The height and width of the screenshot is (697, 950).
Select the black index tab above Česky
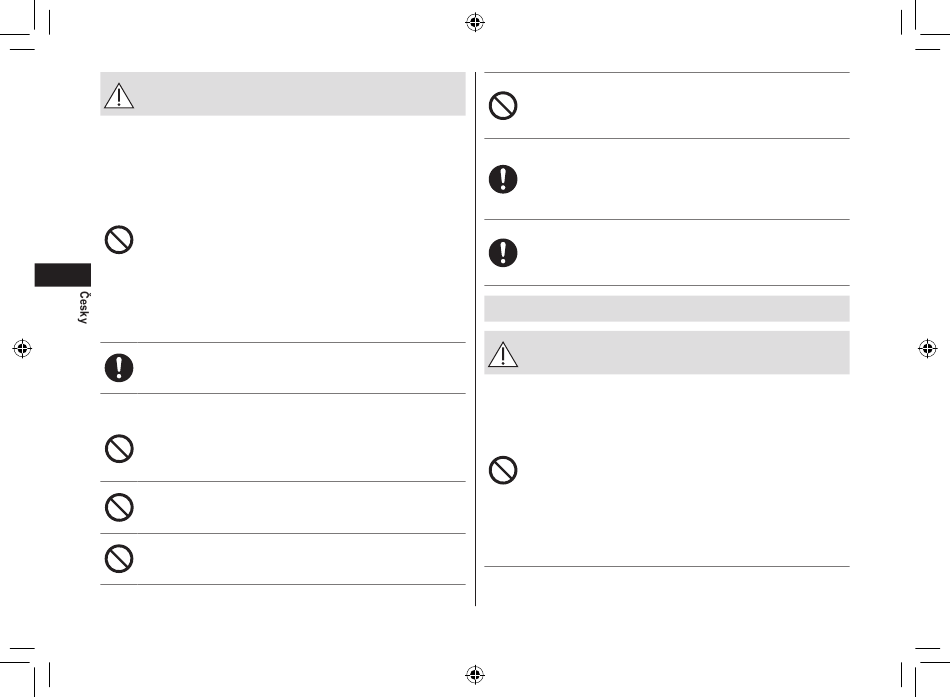tap(62, 275)
